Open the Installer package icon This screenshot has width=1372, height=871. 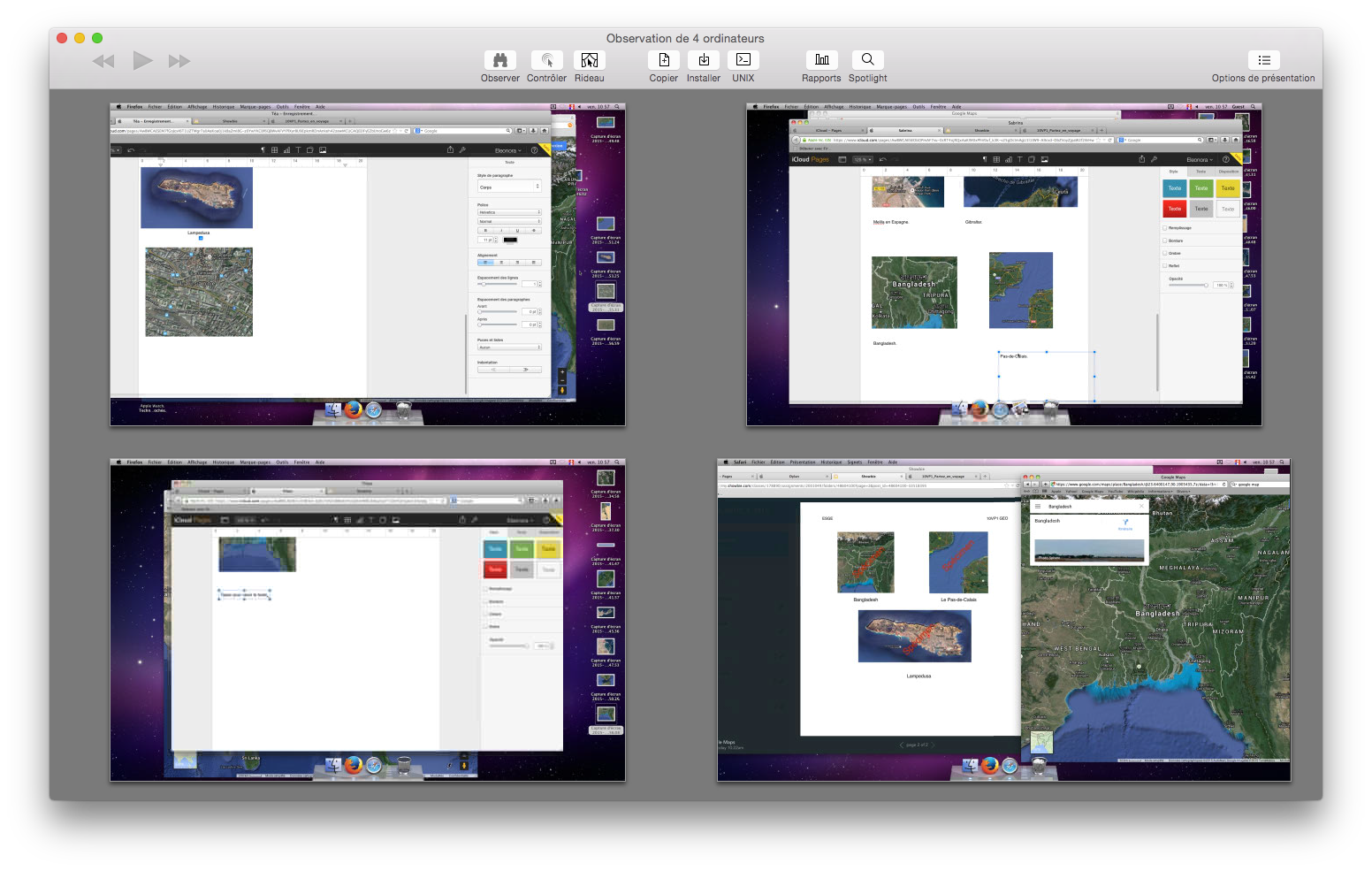704,60
